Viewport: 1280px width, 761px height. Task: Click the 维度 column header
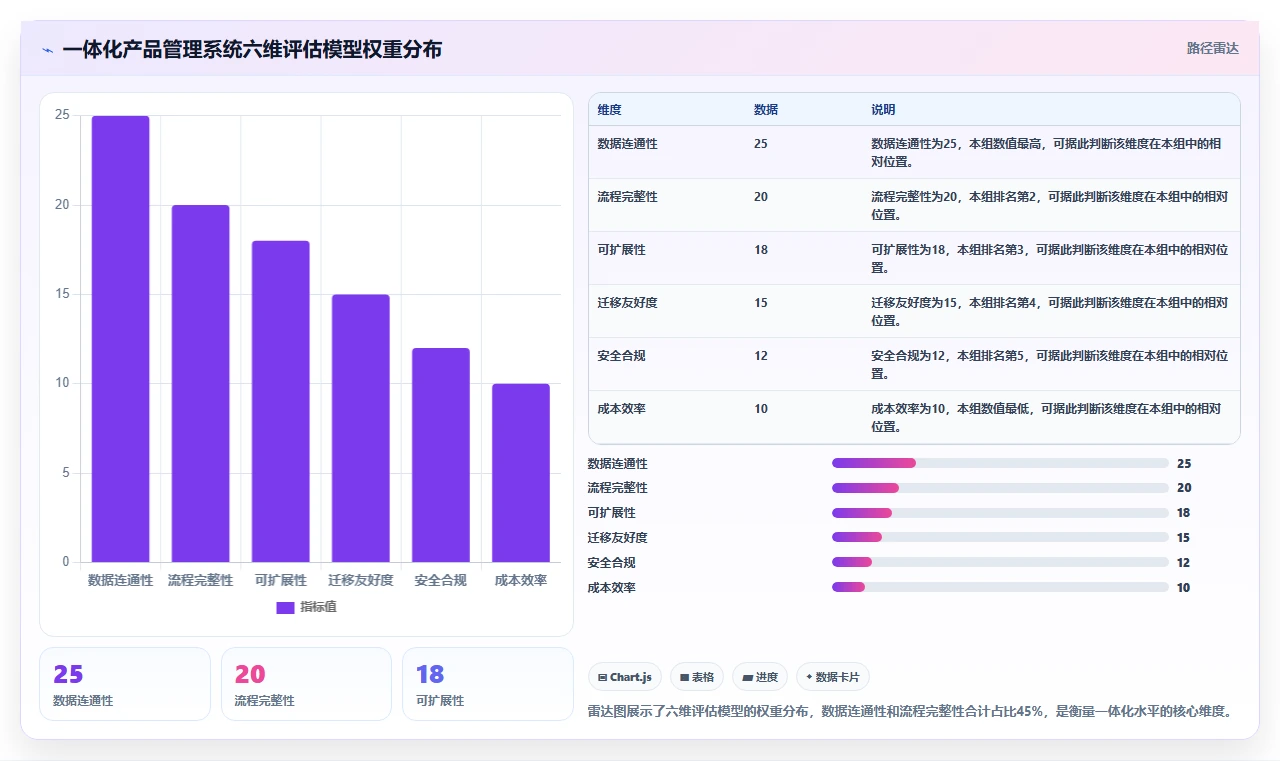point(609,109)
